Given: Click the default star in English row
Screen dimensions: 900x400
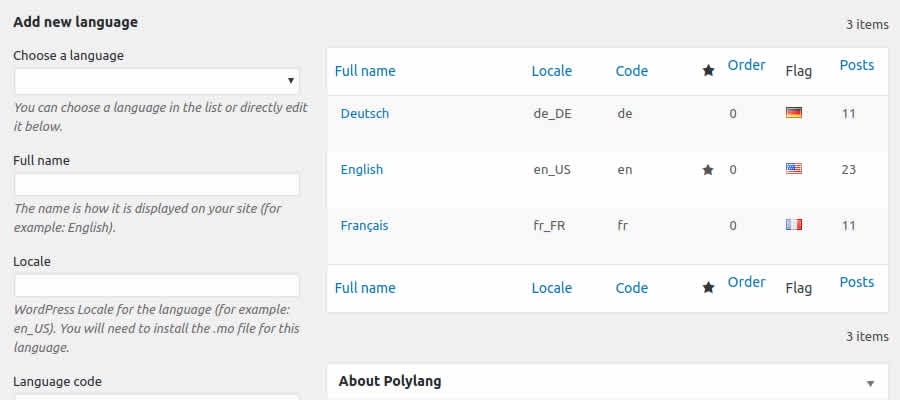Looking at the screenshot, I should coord(708,170).
